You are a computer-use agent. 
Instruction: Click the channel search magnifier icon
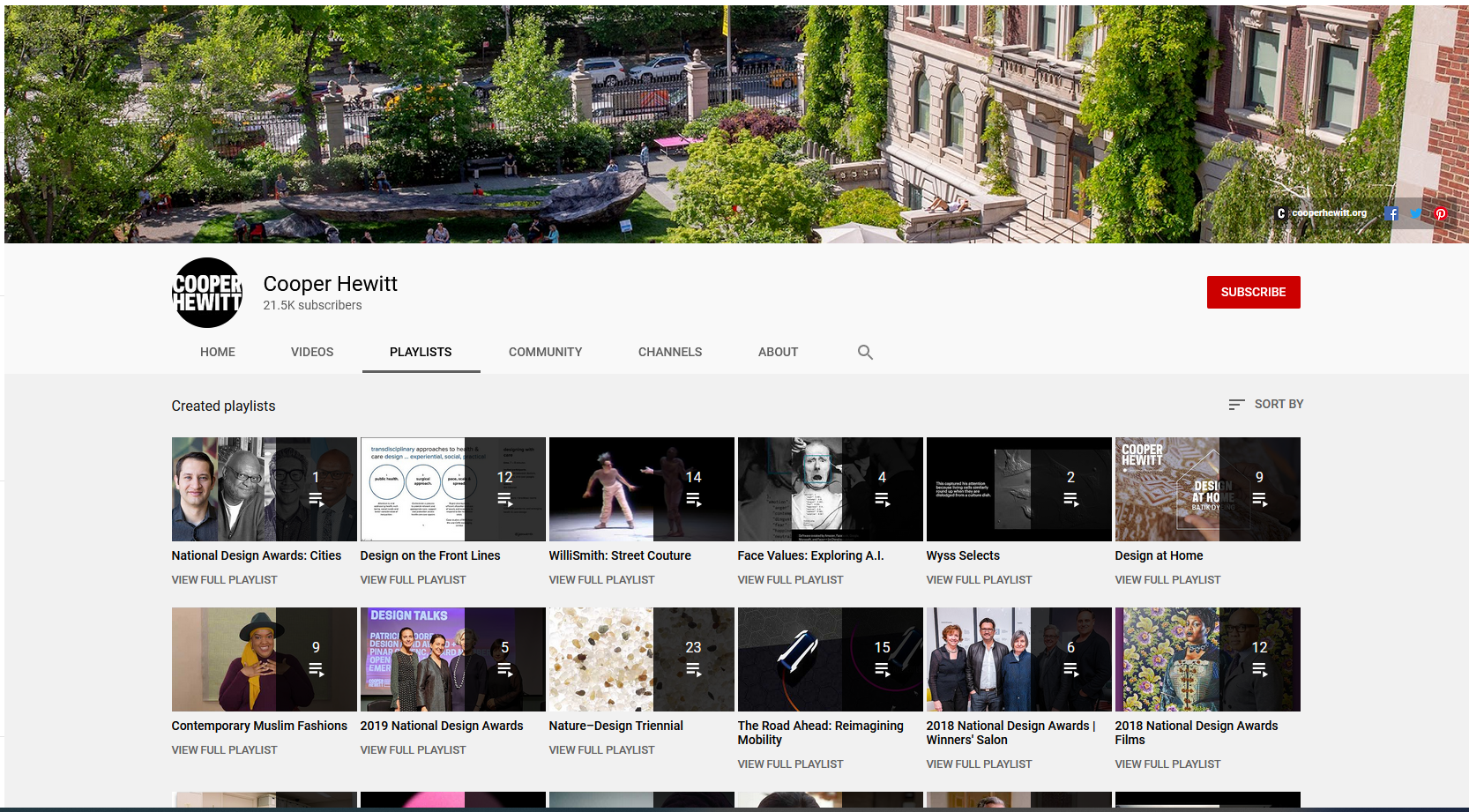coord(865,352)
